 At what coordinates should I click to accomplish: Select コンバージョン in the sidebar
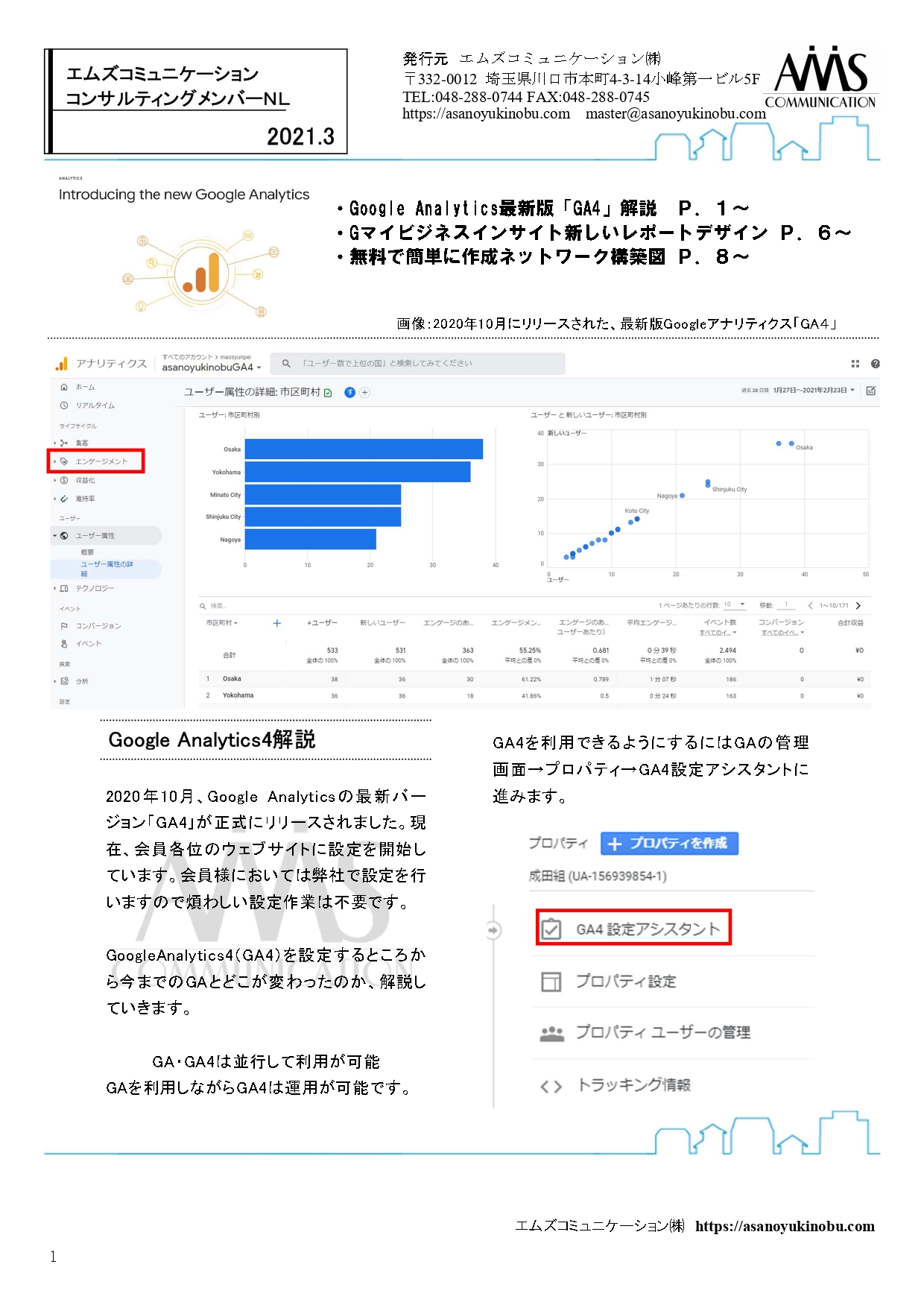(98, 626)
